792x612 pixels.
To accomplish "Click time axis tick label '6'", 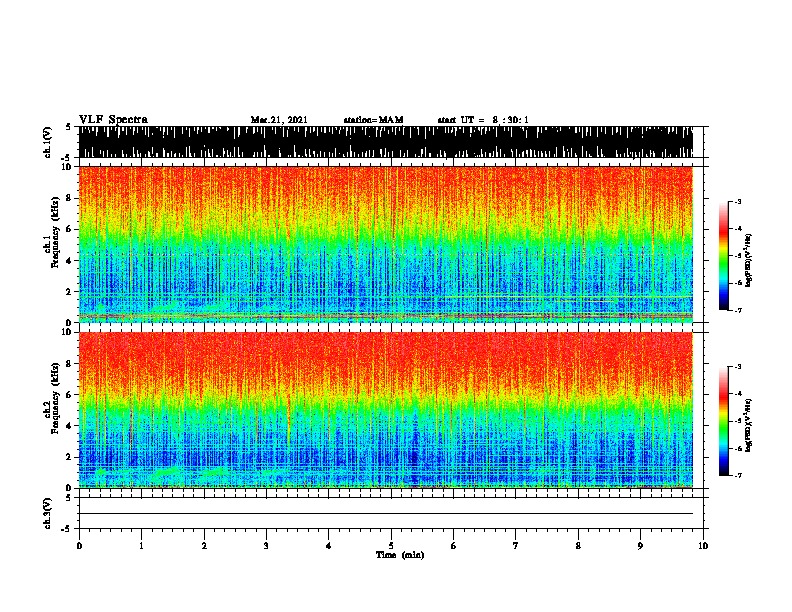I will coord(453,546).
